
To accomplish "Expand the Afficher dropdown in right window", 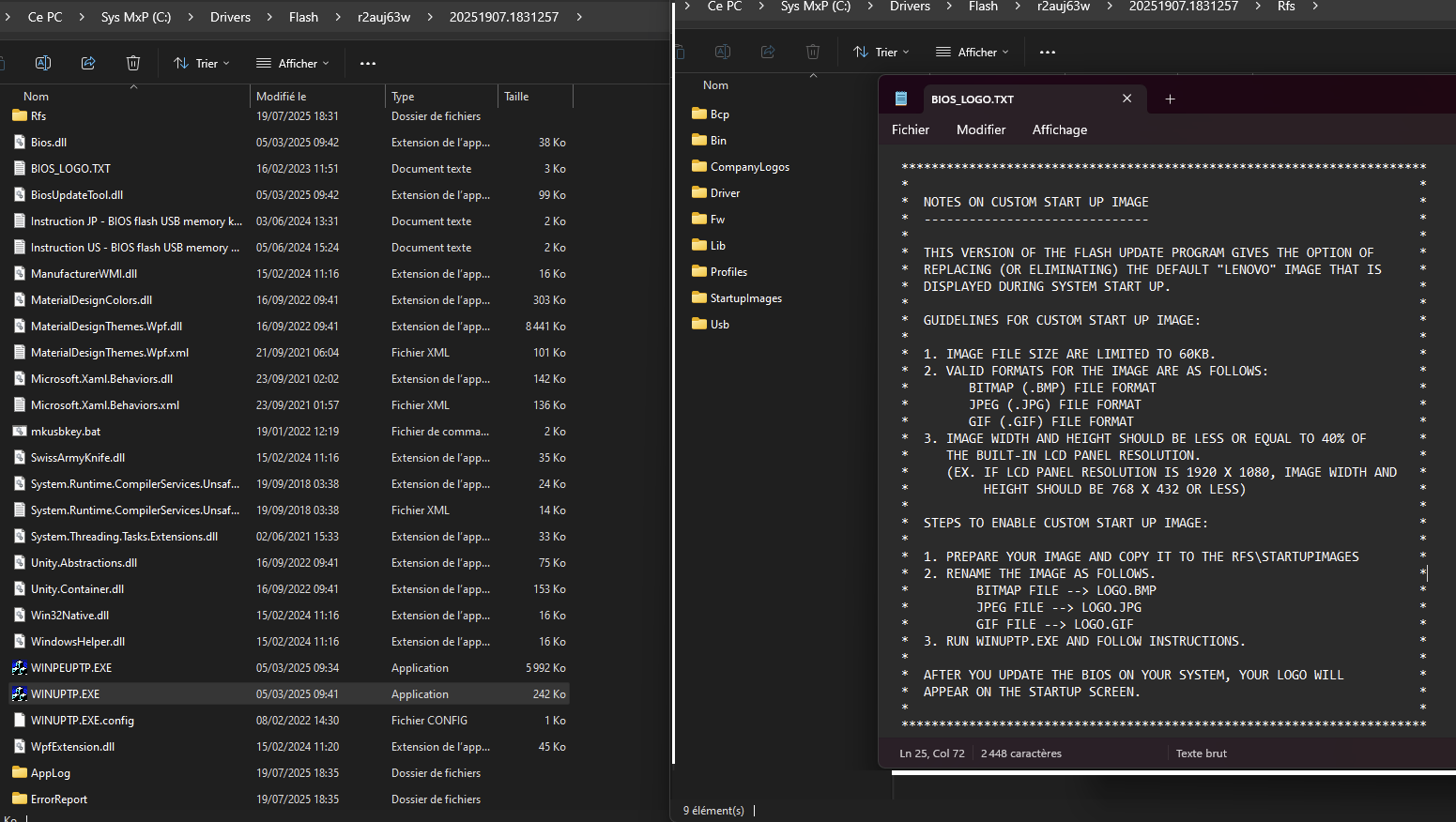I will pos(973,52).
